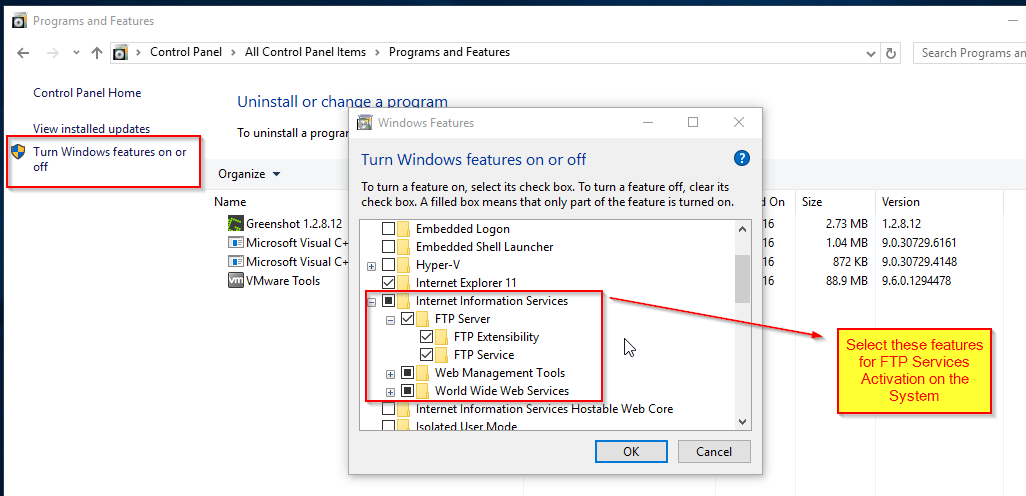This screenshot has height=496, width=1026.
Task: Toggle the Internet Explorer 11 checkbox
Action: click(388, 283)
